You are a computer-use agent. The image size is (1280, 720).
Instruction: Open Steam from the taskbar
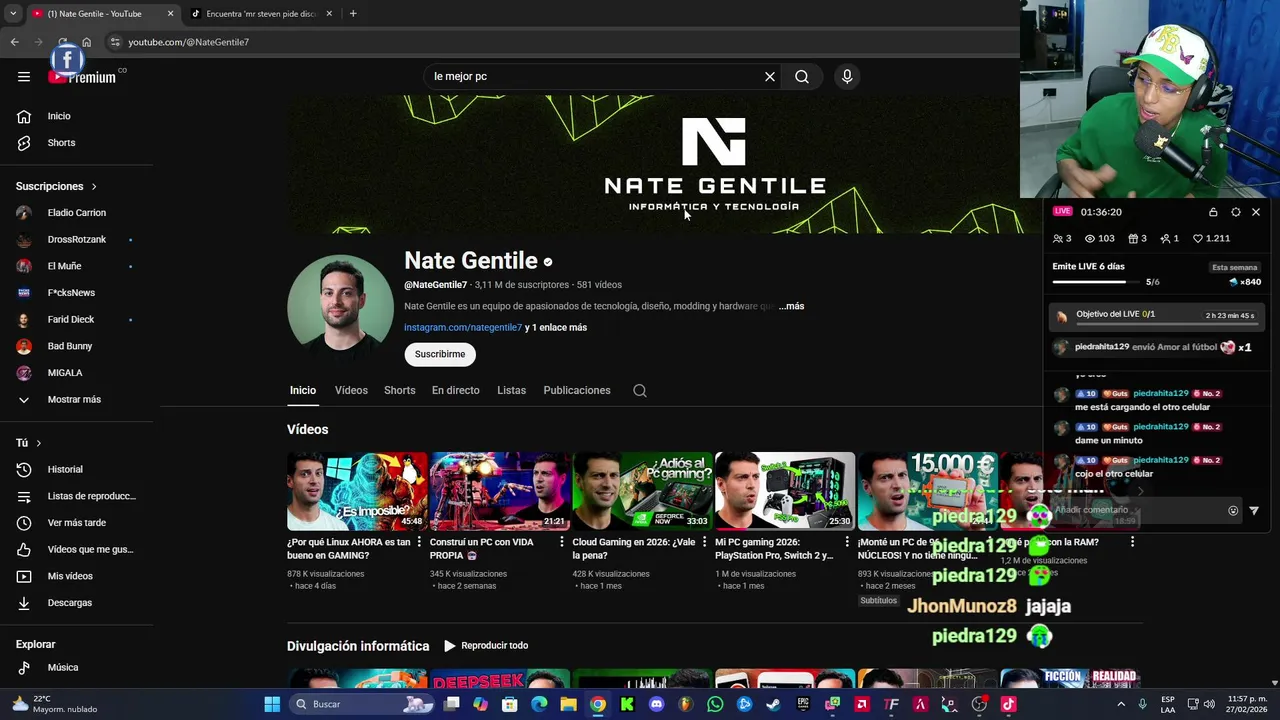(x=773, y=704)
